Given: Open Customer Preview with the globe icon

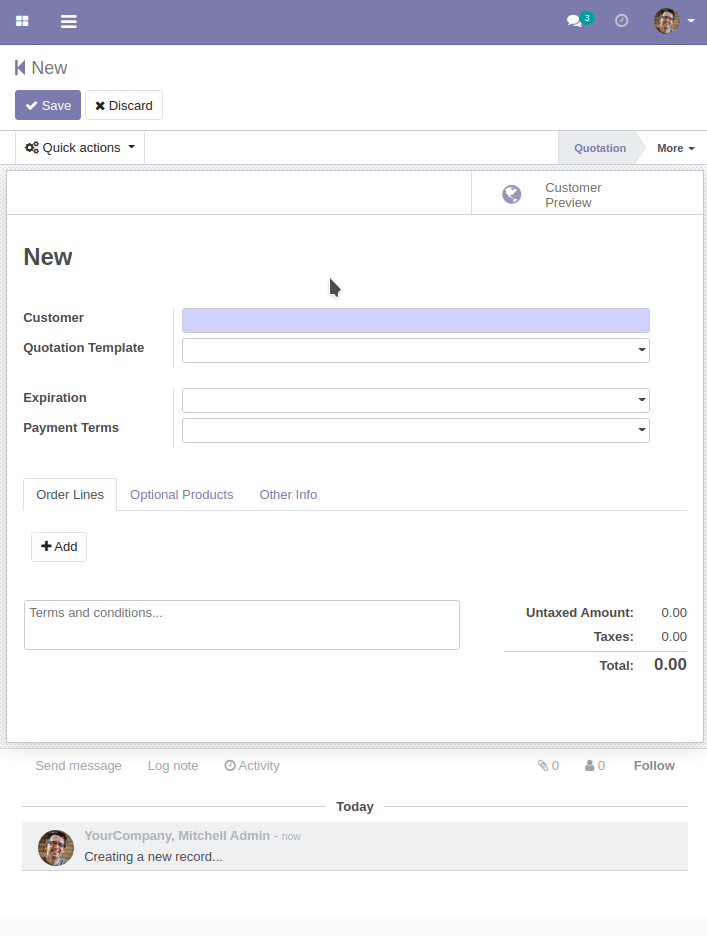Looking at the screenshot, I should 511,194.
